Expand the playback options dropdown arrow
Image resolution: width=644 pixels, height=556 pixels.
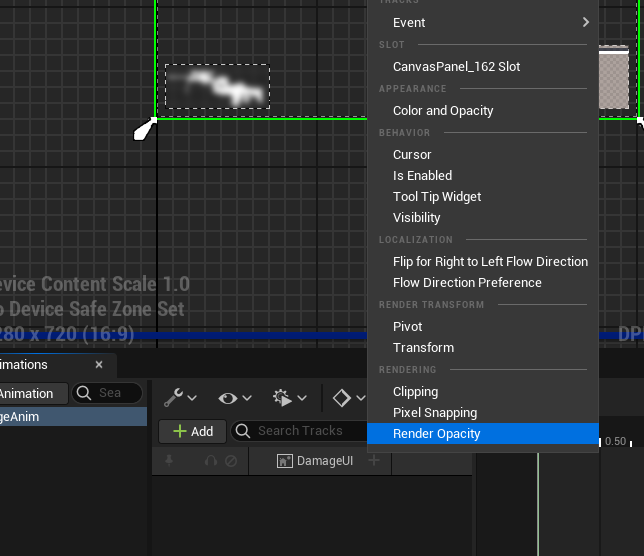click(302, 398)
